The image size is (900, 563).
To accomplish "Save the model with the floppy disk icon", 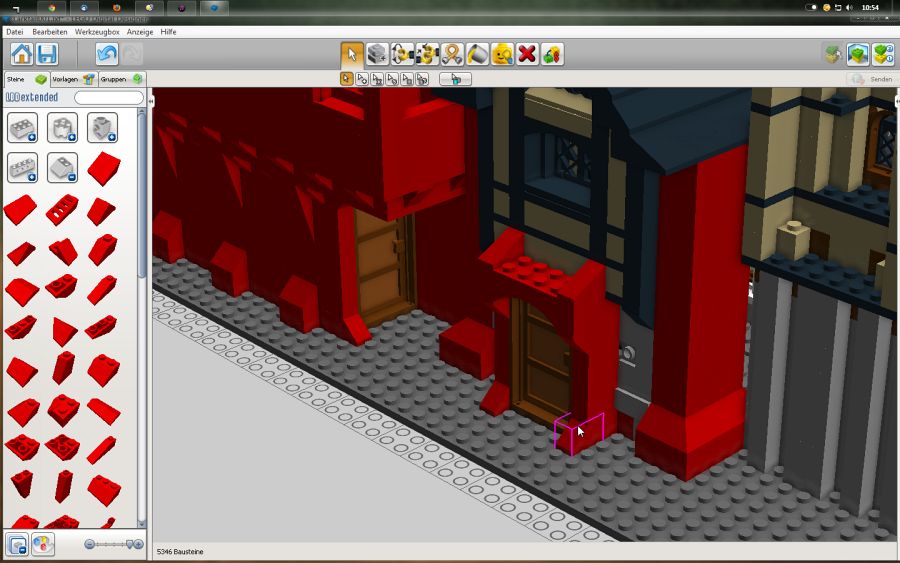I will (x=46, y=54).
